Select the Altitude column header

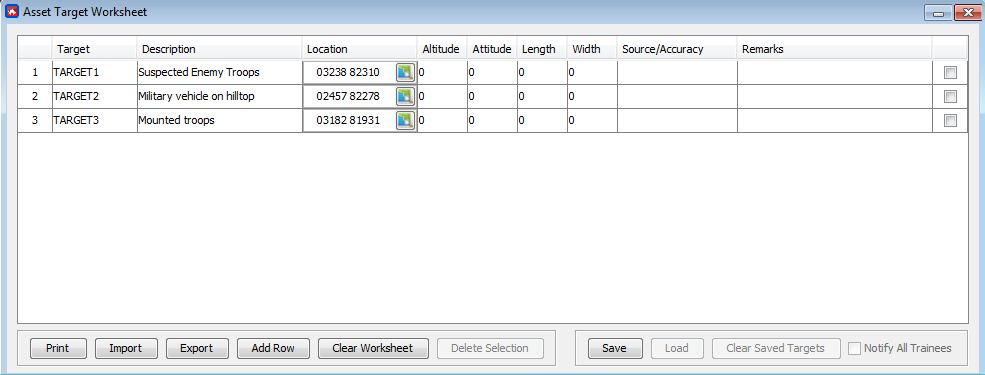point(442,49)
